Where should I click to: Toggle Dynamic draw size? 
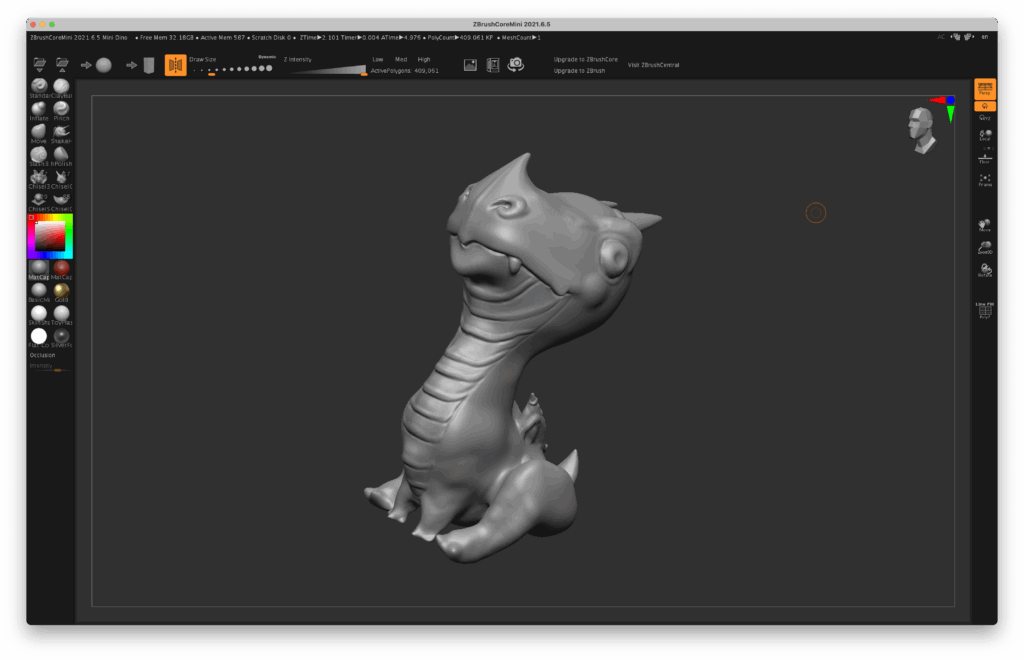point(267,57)
